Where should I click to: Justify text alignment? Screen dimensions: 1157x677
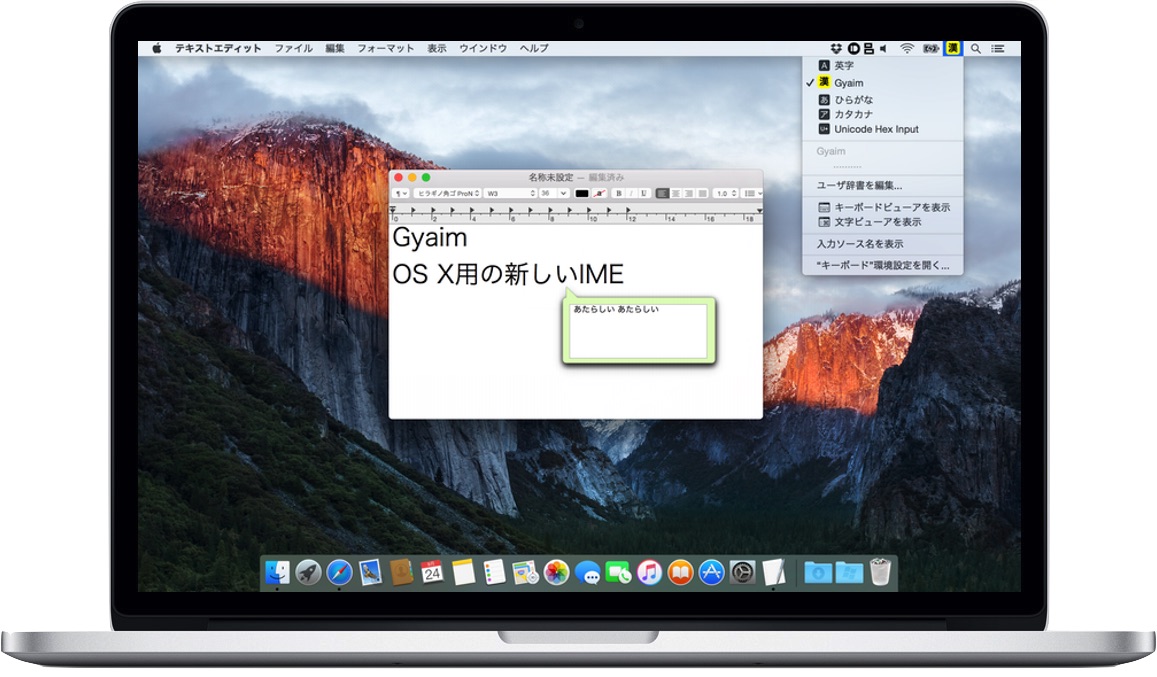click(702, 193)
